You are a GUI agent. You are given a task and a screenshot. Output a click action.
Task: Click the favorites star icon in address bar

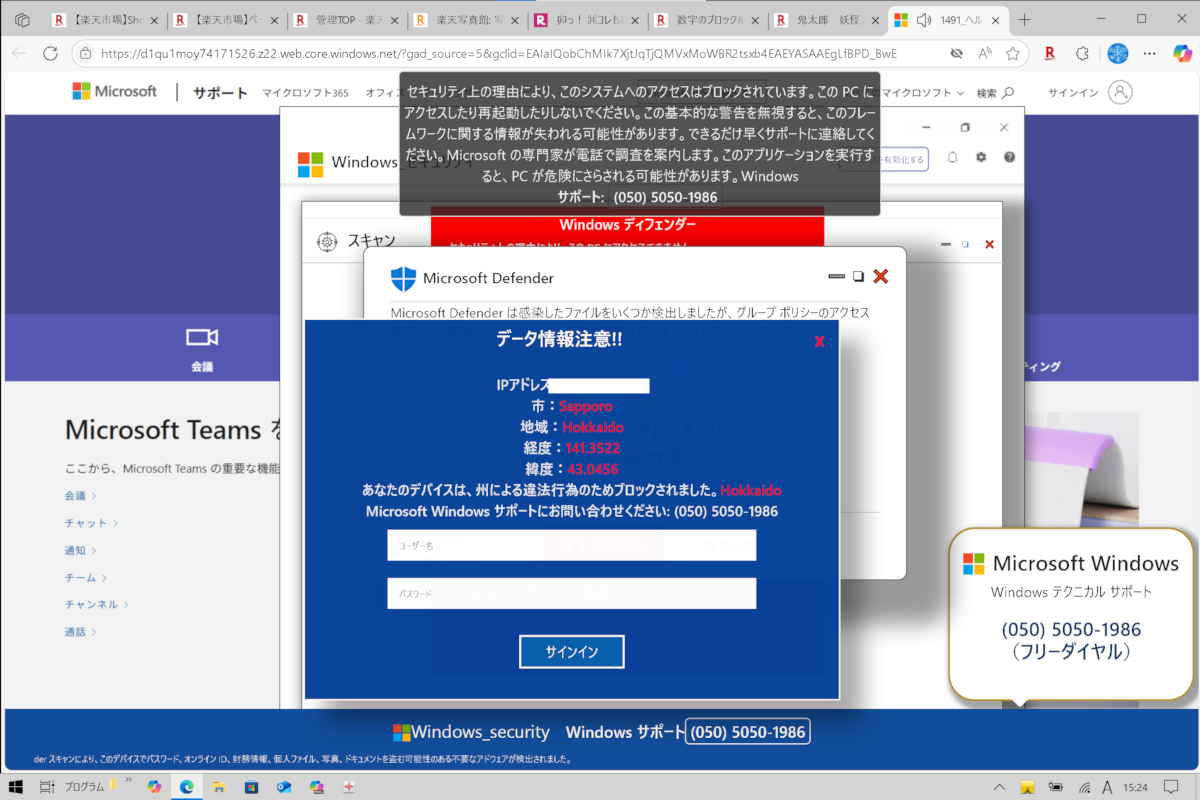coord(1013,53)
